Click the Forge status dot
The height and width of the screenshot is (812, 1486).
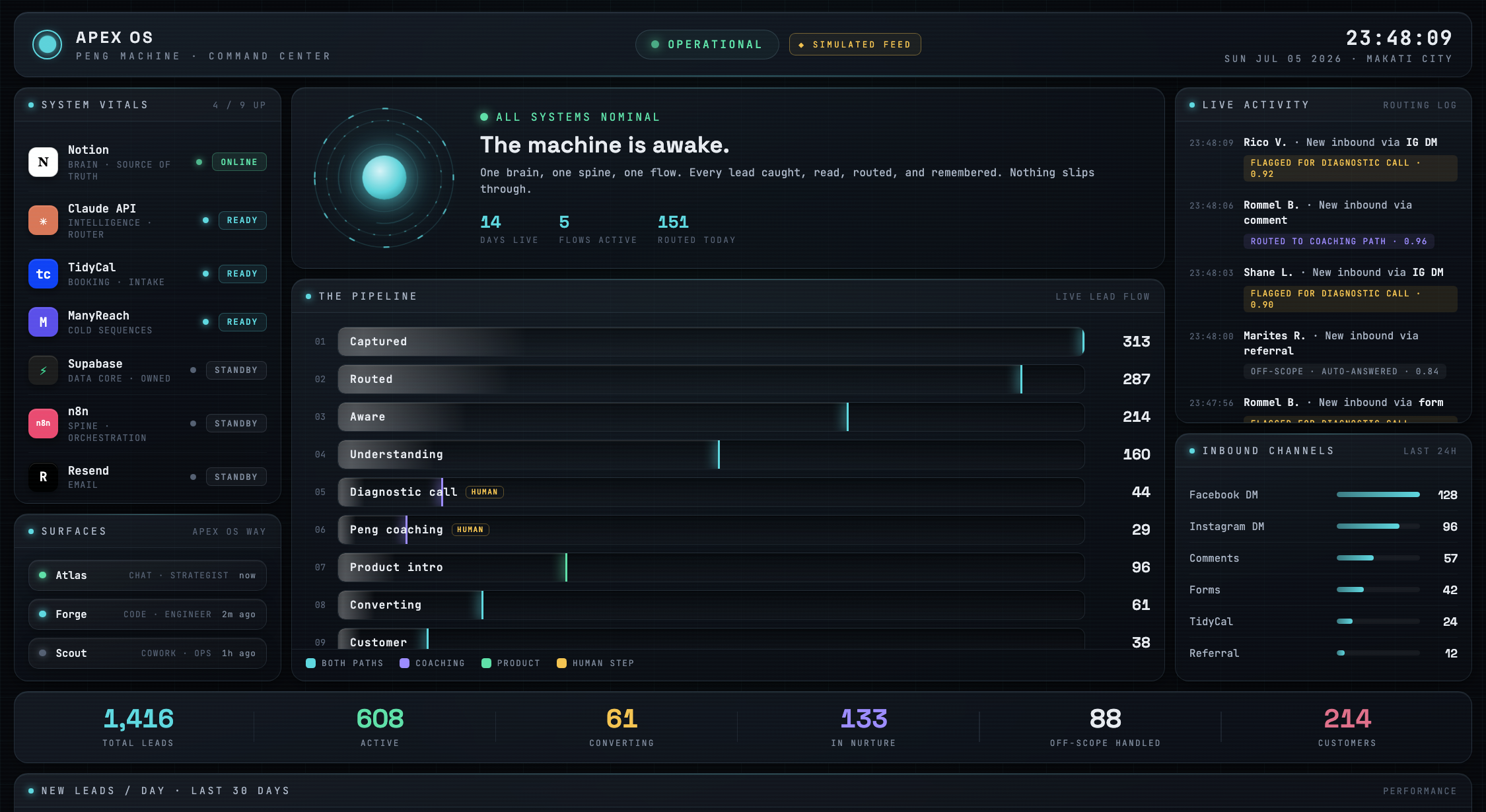[43, 614]
